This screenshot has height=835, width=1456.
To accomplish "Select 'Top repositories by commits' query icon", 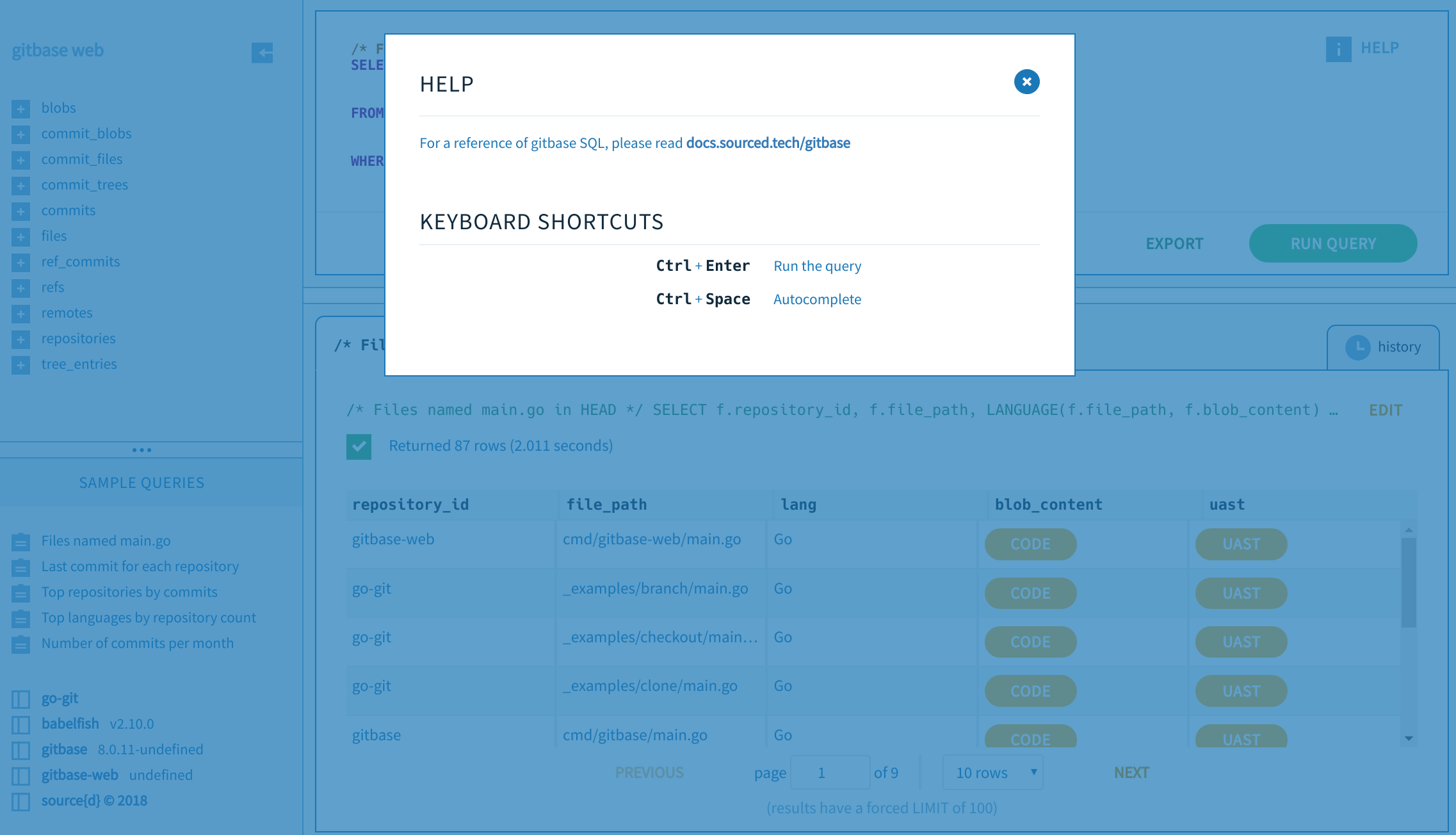I will [20, 593].
